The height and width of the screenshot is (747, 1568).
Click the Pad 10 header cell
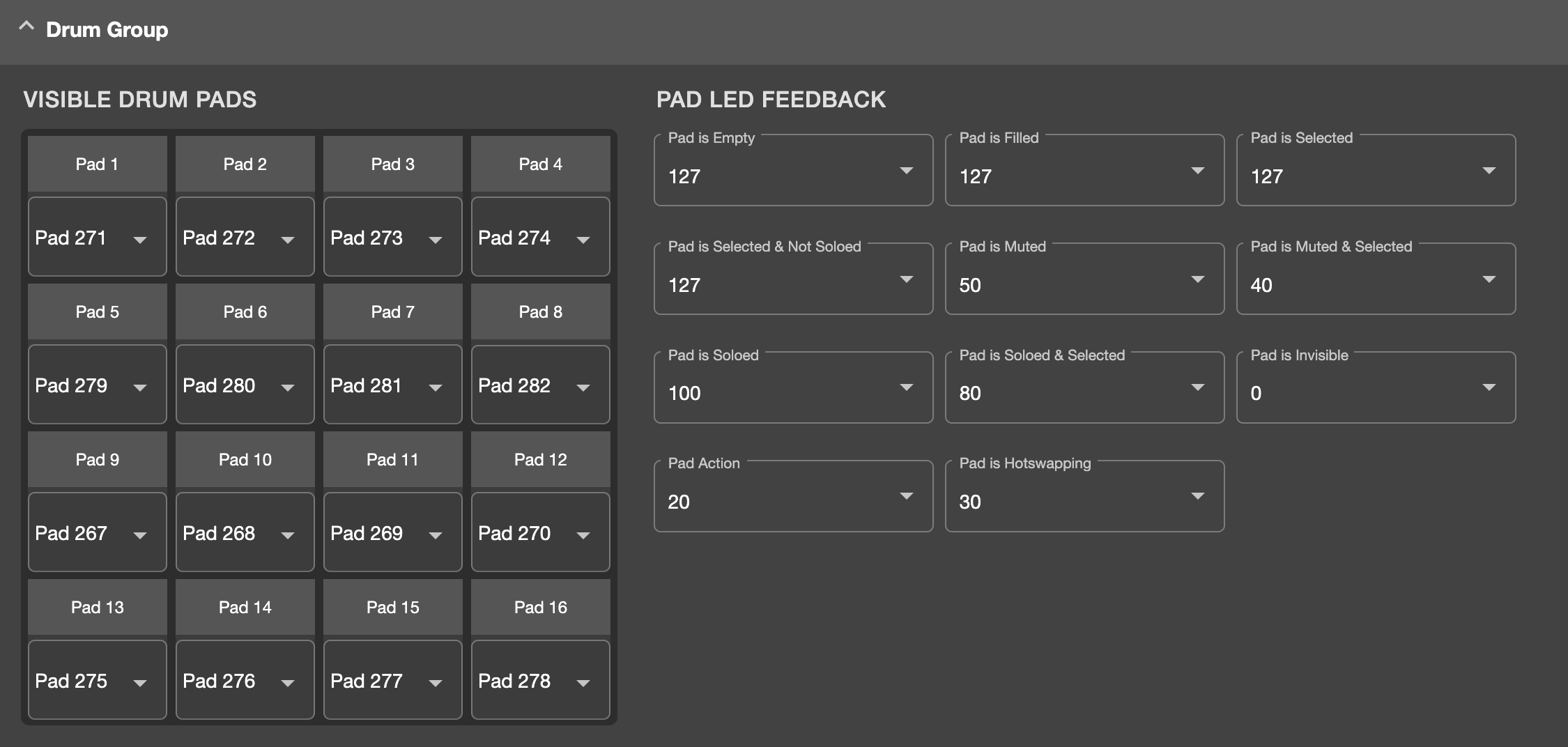(x=245, y=459)
